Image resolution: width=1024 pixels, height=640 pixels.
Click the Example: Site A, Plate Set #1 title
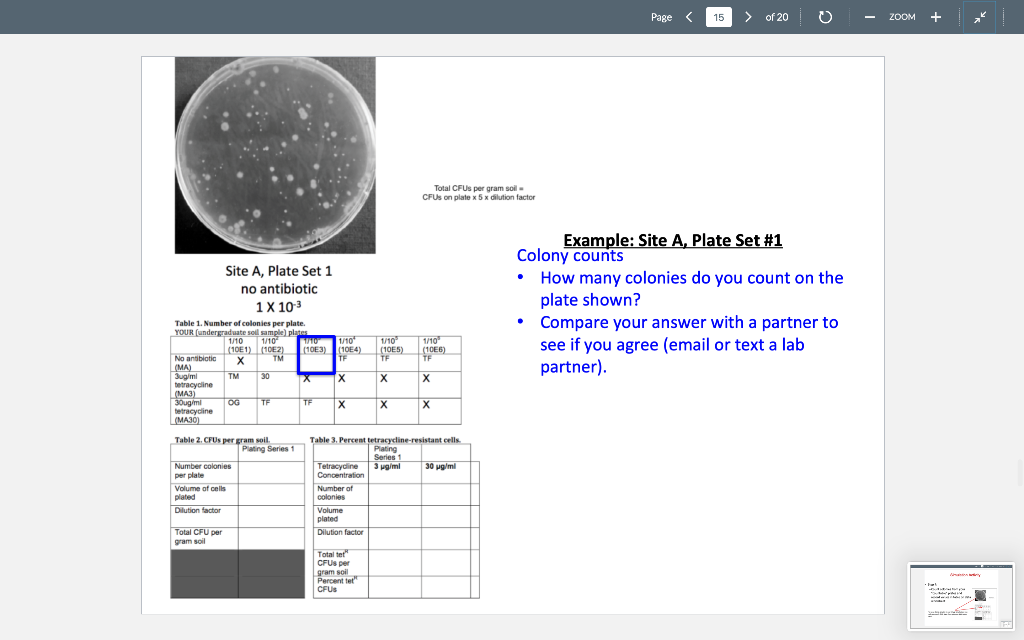[x=673, y=240]
